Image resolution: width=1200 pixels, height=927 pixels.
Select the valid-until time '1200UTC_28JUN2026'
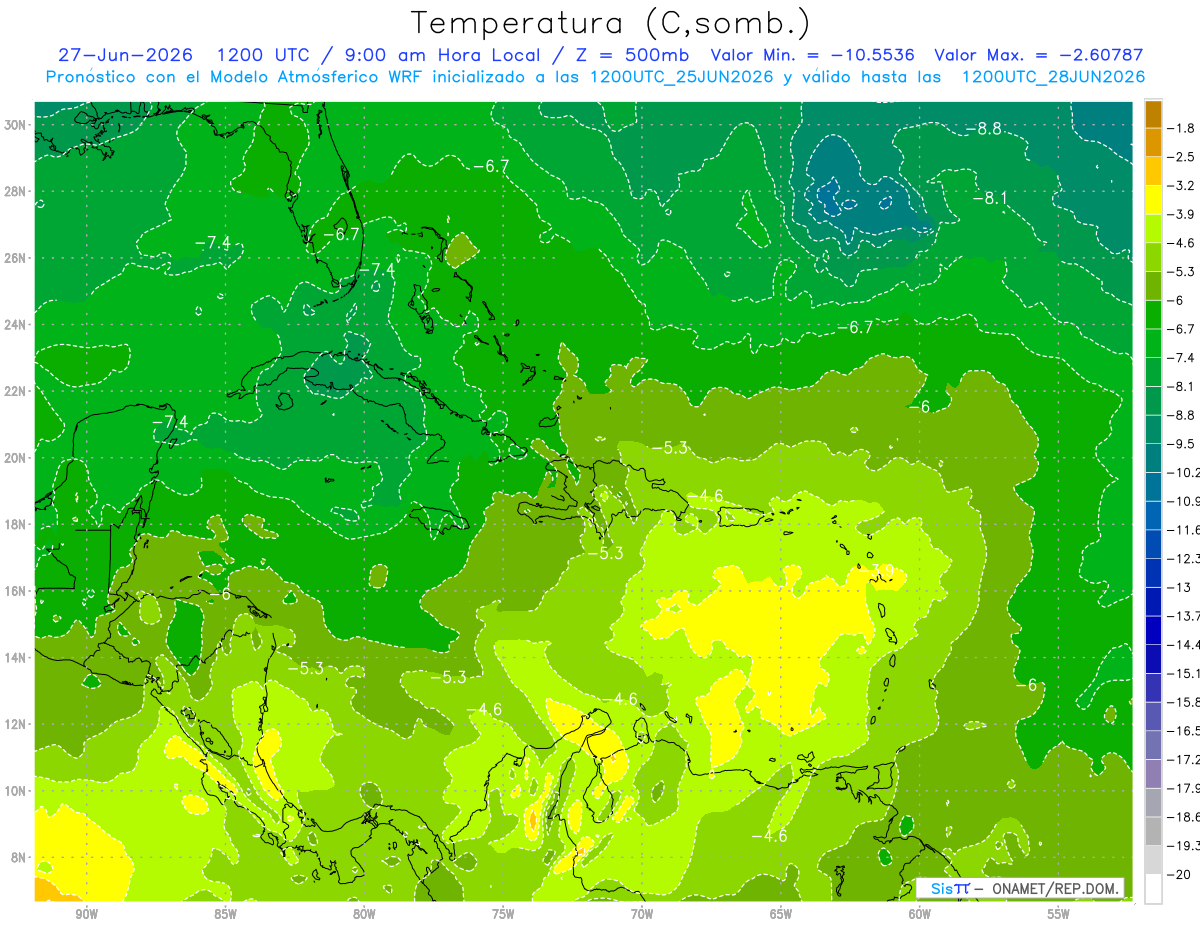point(1053,77)
